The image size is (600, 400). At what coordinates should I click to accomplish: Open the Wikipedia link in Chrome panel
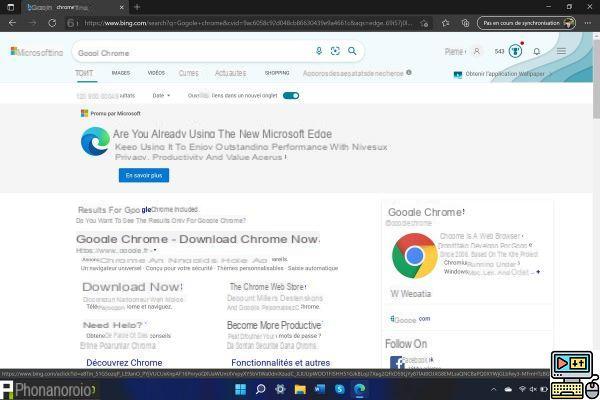coord(411,294)
